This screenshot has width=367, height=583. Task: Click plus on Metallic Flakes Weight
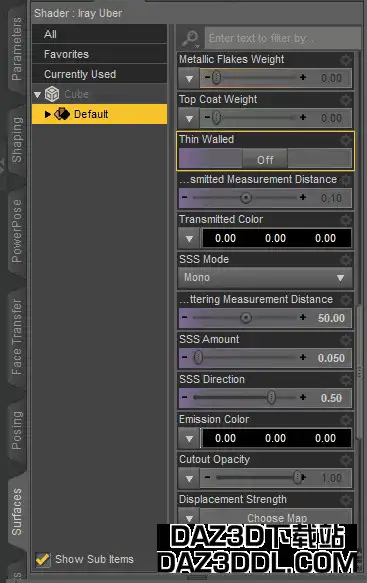(303, 77)
